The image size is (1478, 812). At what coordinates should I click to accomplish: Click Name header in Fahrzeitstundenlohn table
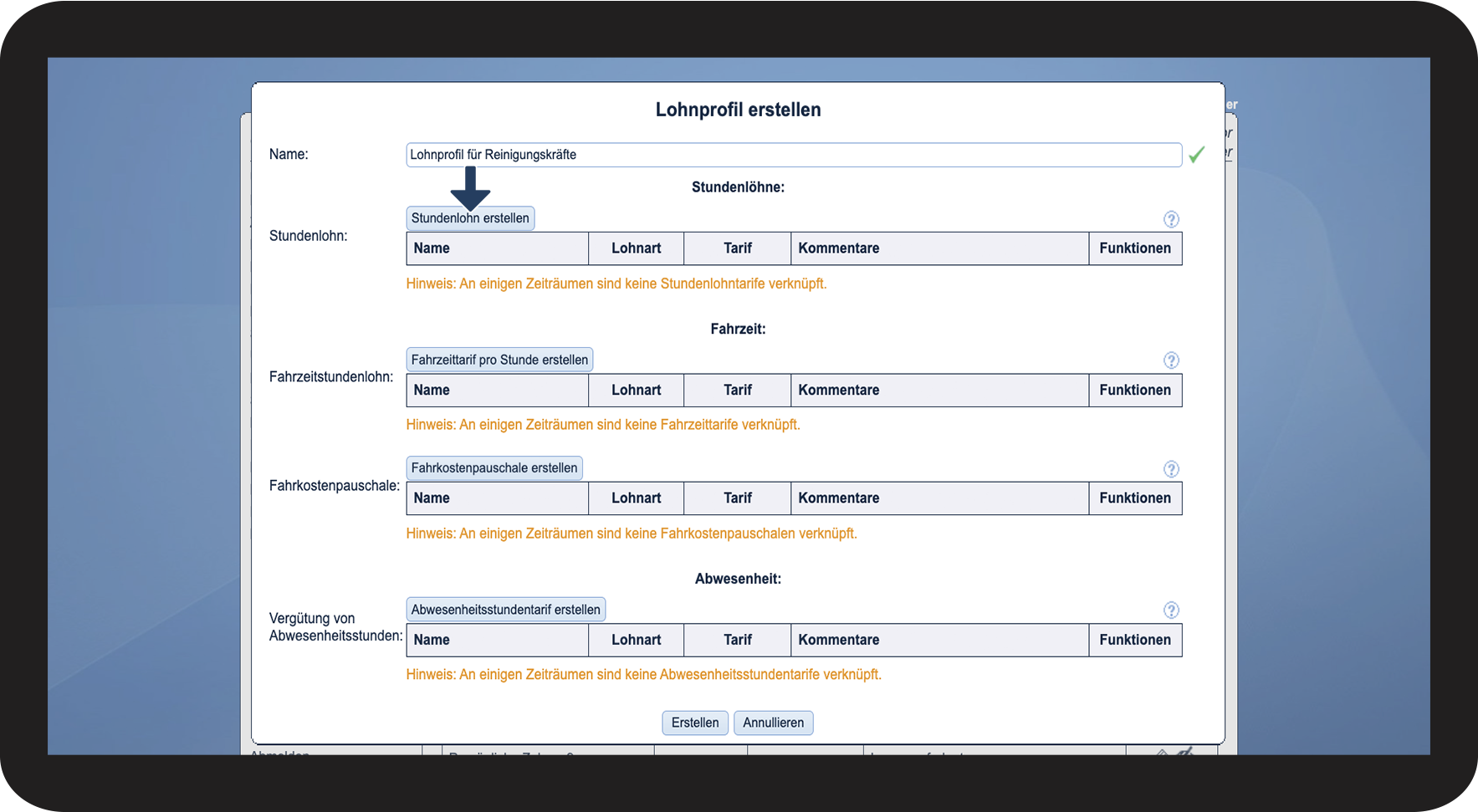click(x=498, y=391)
